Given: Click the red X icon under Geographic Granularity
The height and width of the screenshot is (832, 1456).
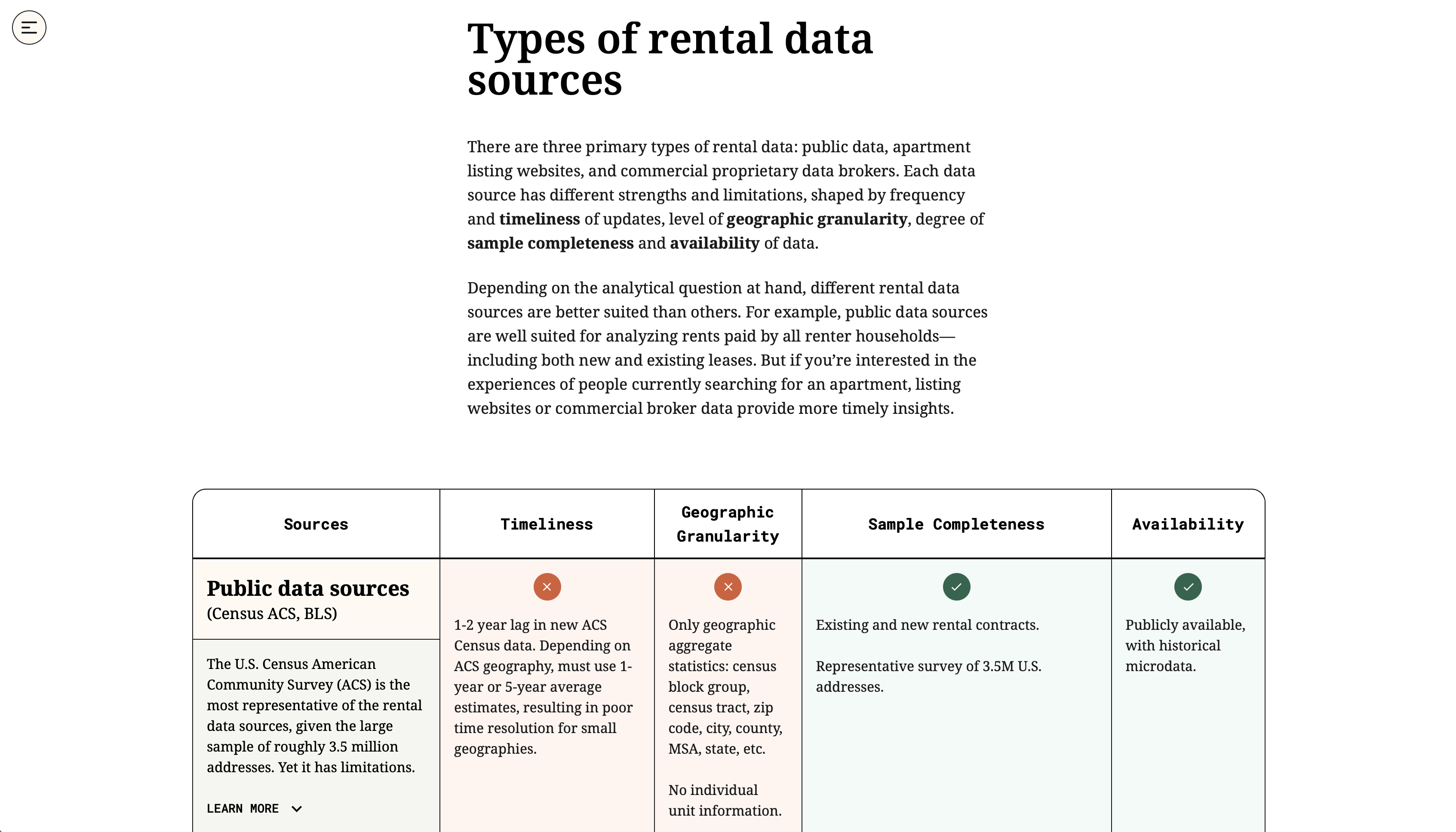Looking at the screenshot, I should 728,587.
